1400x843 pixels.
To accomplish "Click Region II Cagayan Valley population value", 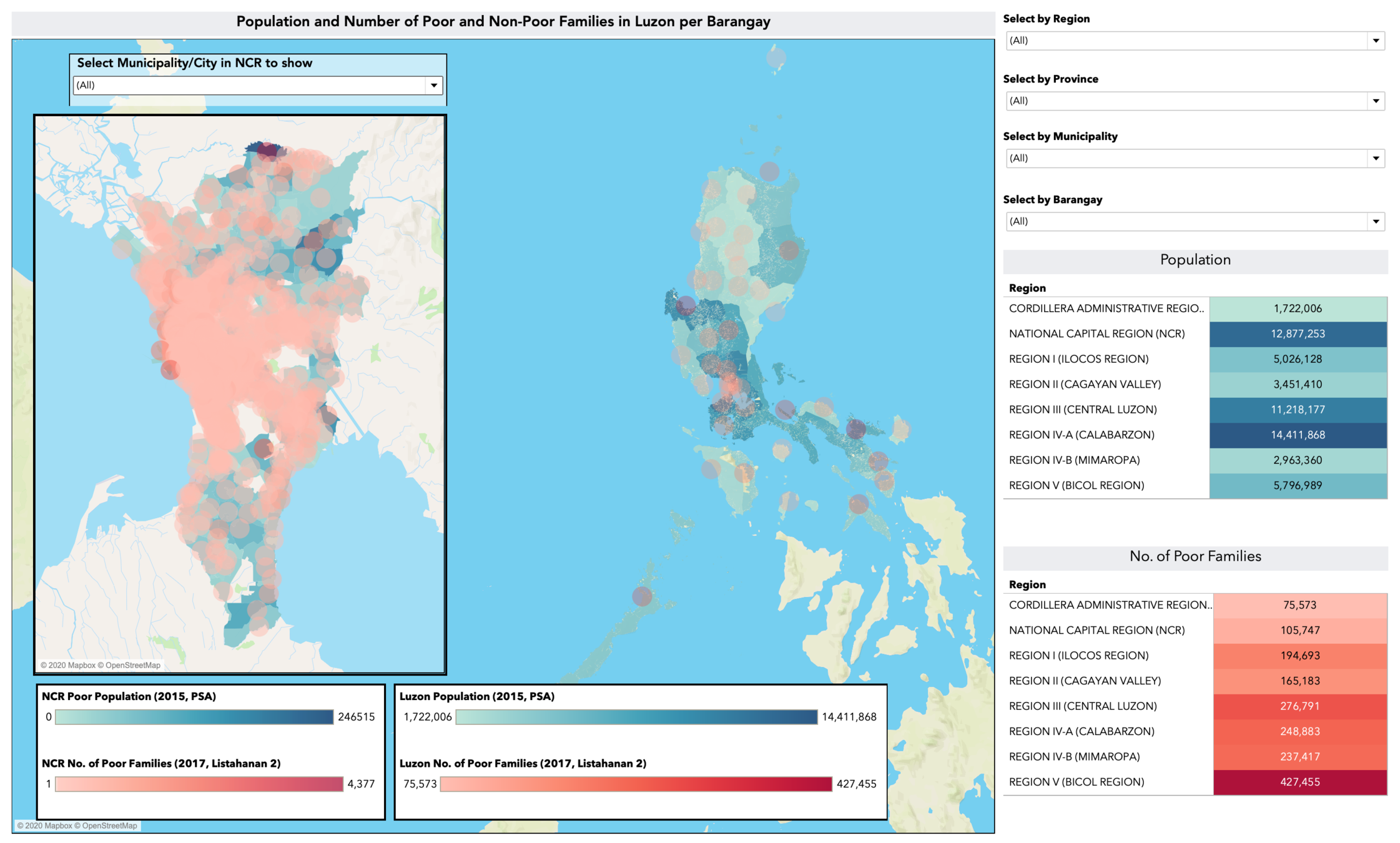I will click(x=1298, y=385).
